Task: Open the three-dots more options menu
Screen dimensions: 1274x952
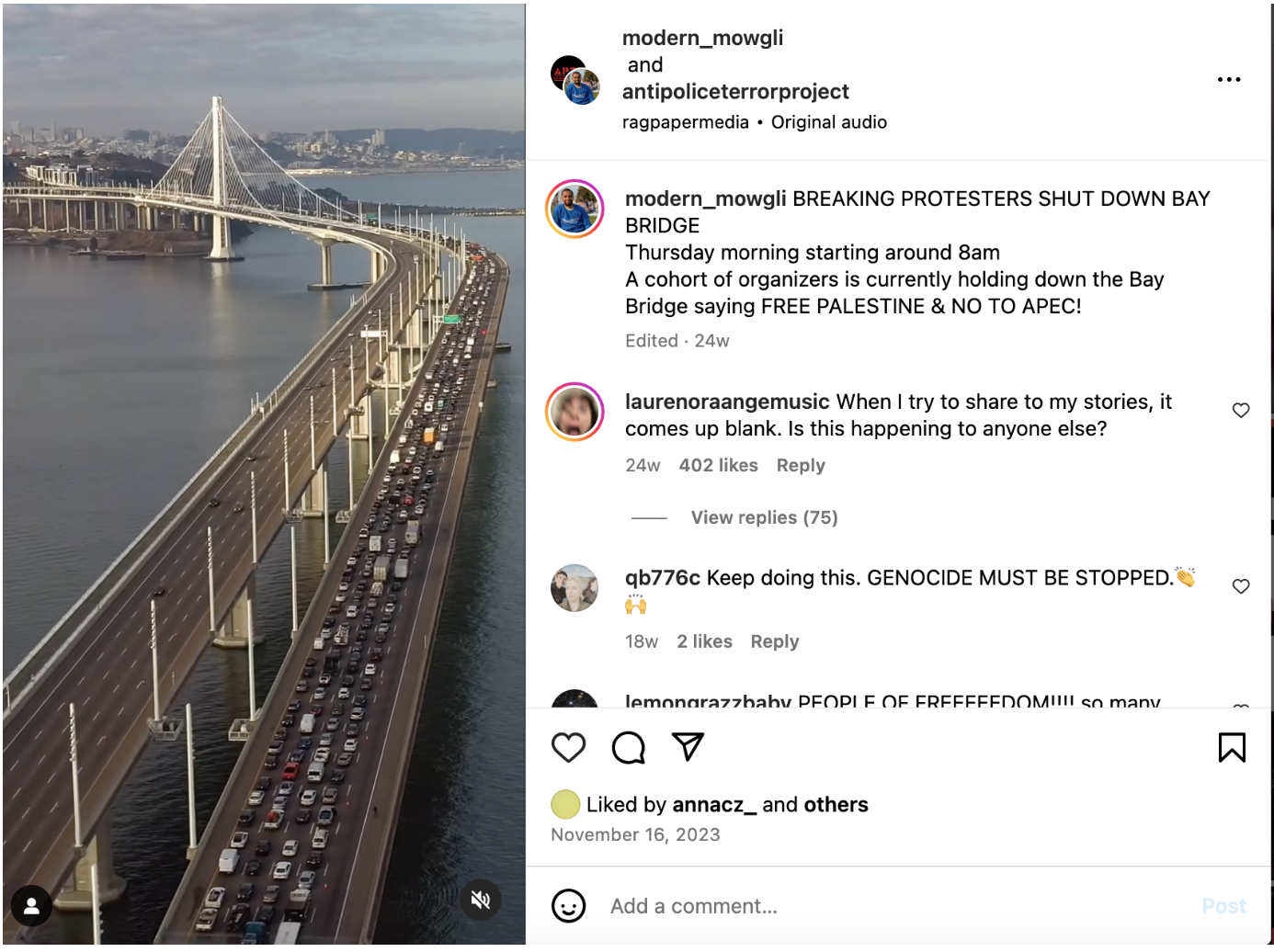Action: 1228,80
